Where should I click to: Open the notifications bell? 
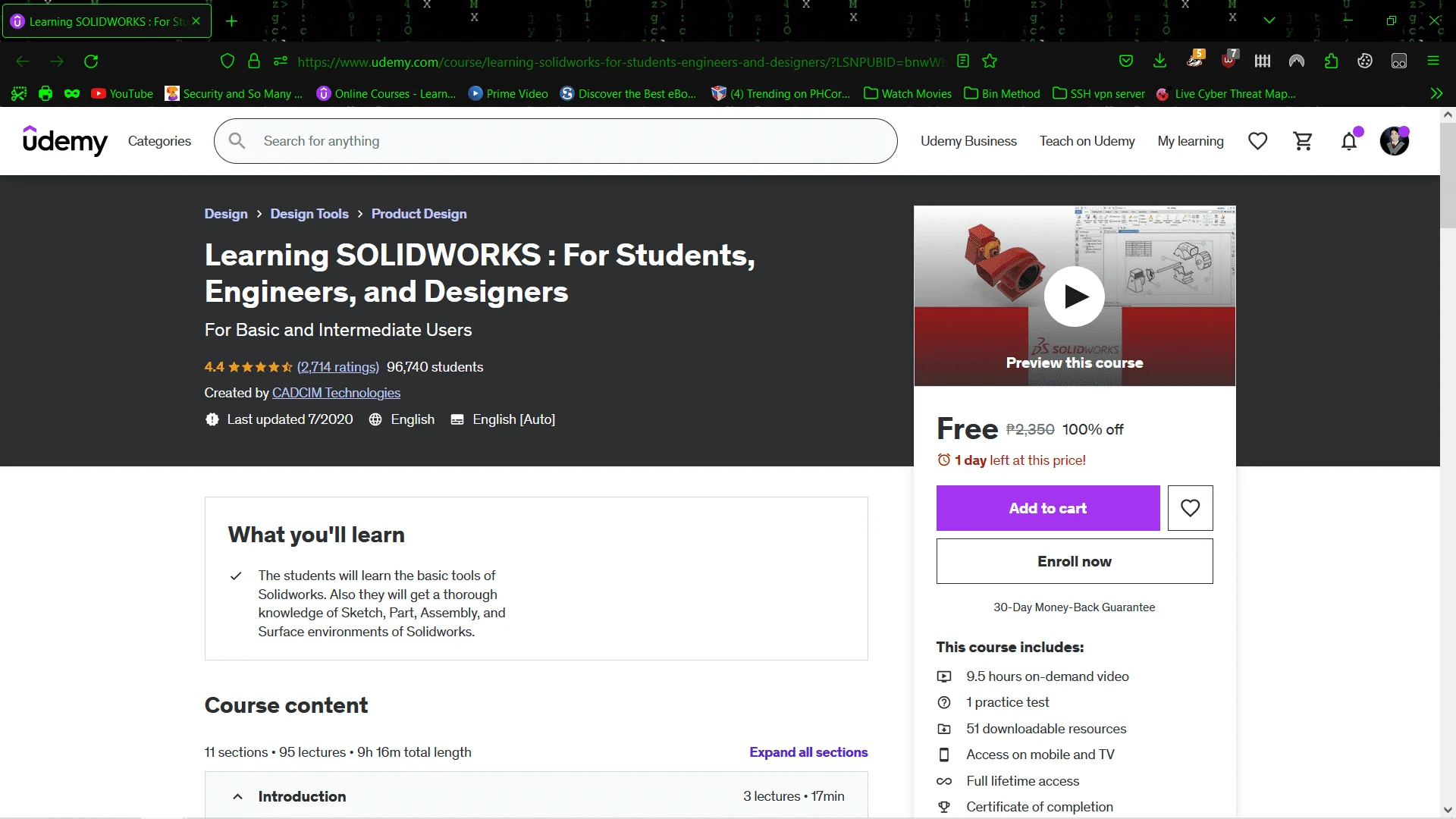pyautogui.click(x=1349, y=141)
